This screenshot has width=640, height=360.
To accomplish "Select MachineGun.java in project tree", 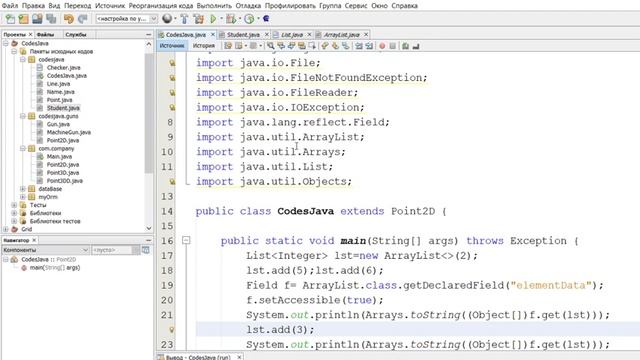I will click(x=69, y=132).
